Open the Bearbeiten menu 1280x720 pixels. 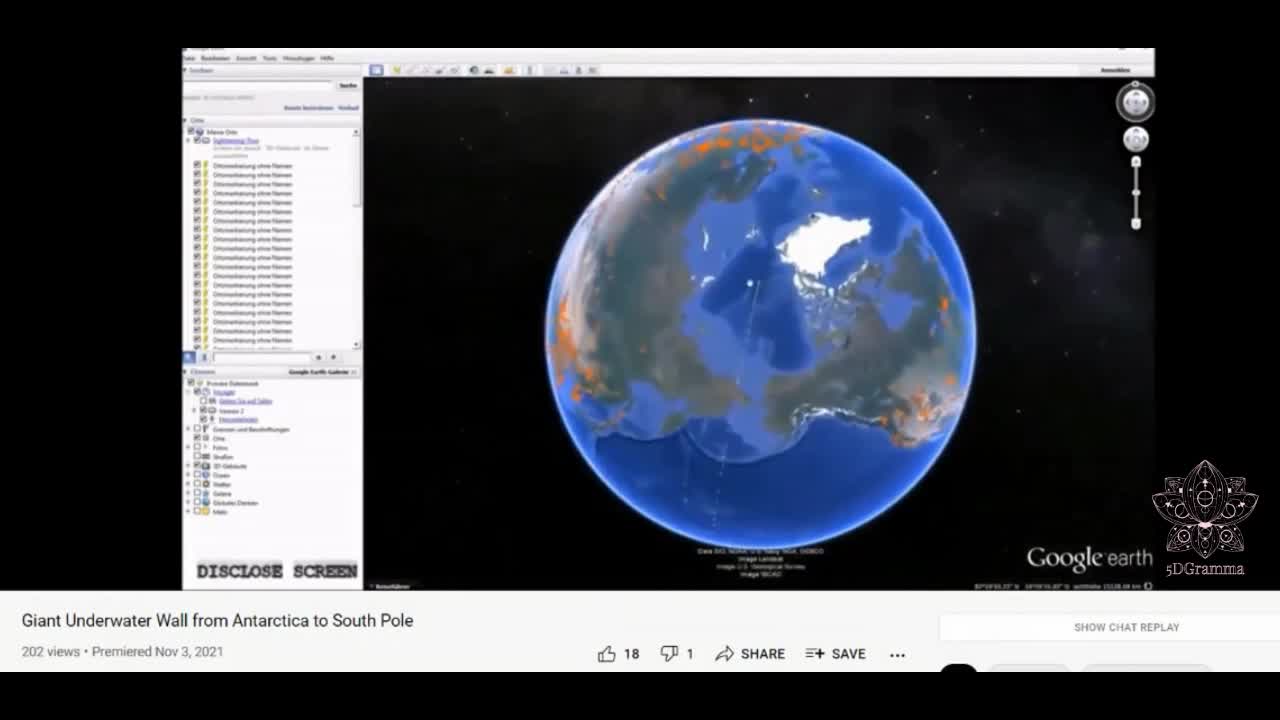215,58
